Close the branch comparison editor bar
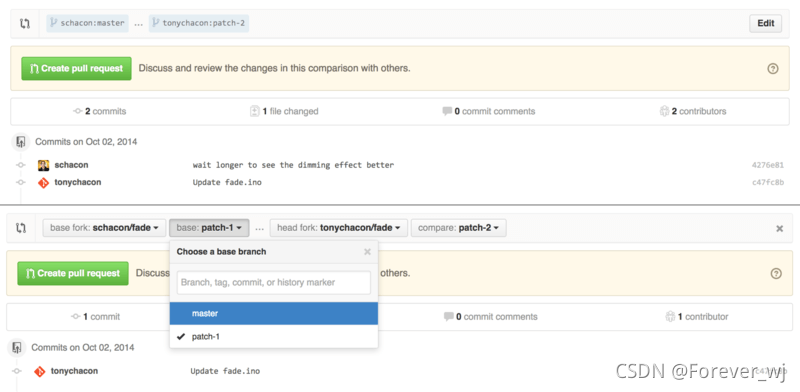 780,229
